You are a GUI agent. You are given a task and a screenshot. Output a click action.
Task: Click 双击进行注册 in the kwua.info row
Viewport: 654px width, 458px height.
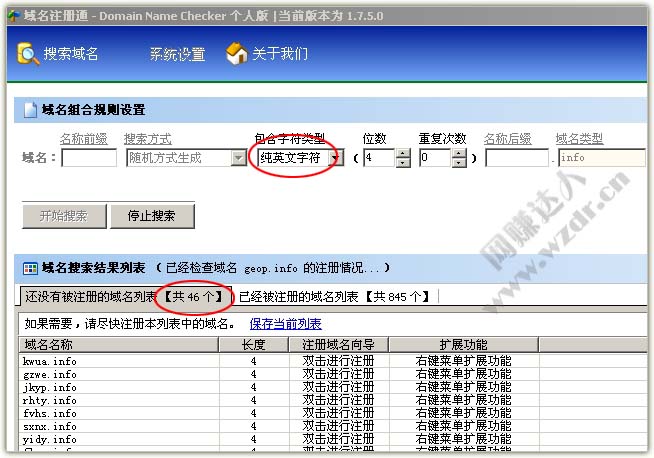click(338, 361)
